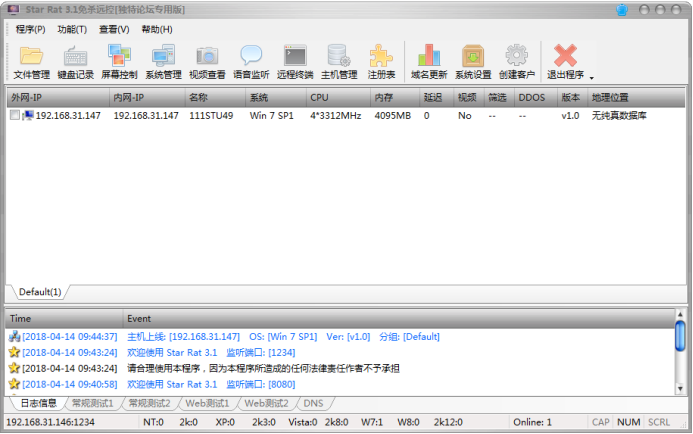The image size is (693, 434).
Task: Open 系统设置 system settings
Action: (x=473, y=62)
